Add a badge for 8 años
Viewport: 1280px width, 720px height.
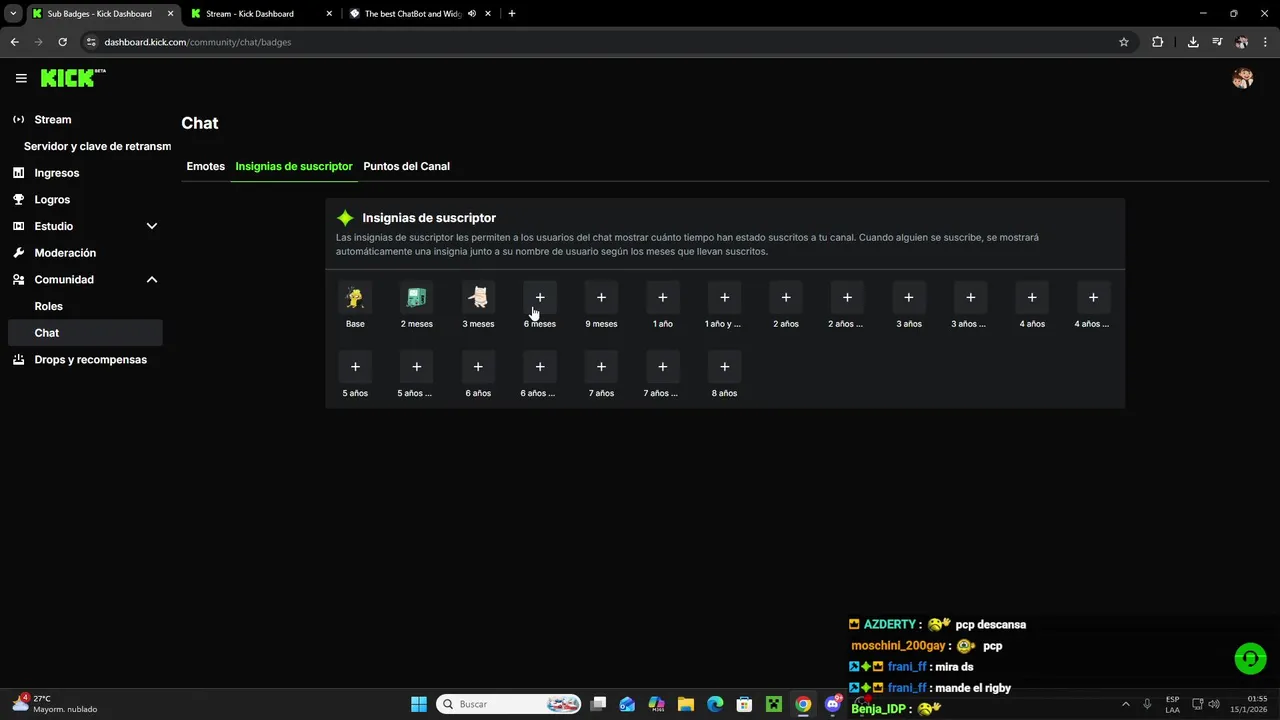coord(725,366)
